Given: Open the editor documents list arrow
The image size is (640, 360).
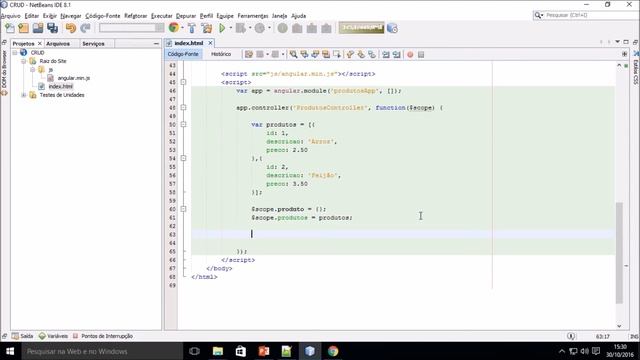Looking at the screenshot, I should 617,42.
